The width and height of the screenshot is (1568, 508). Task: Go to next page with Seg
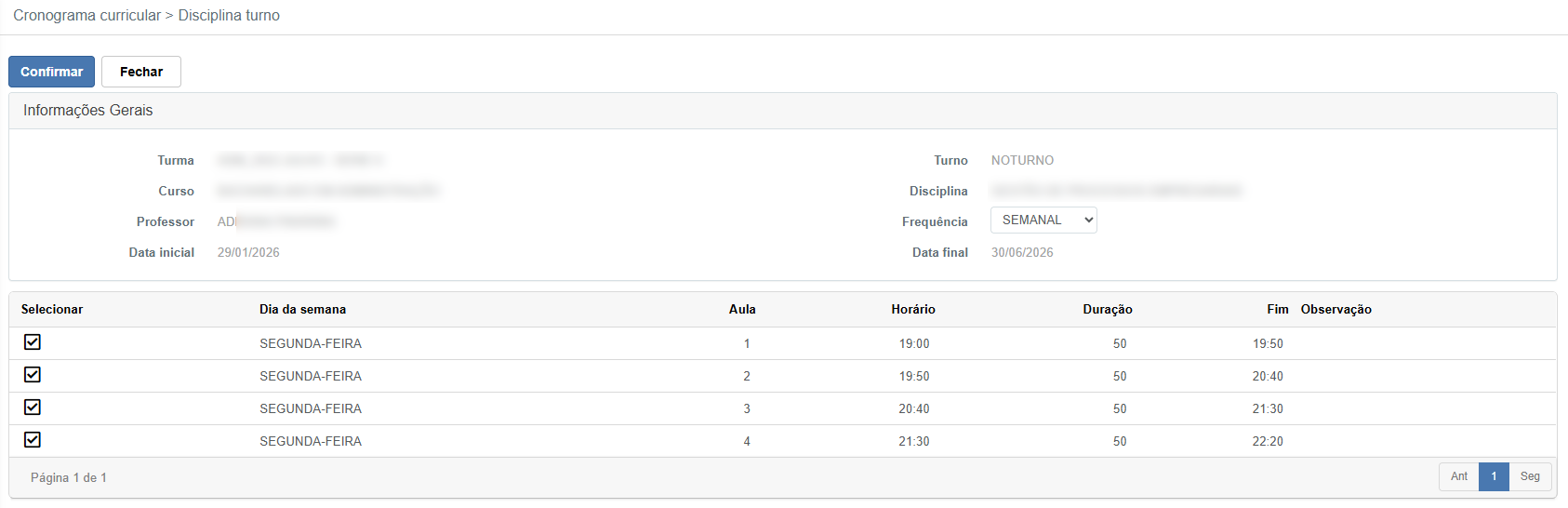click(1530, 476)
